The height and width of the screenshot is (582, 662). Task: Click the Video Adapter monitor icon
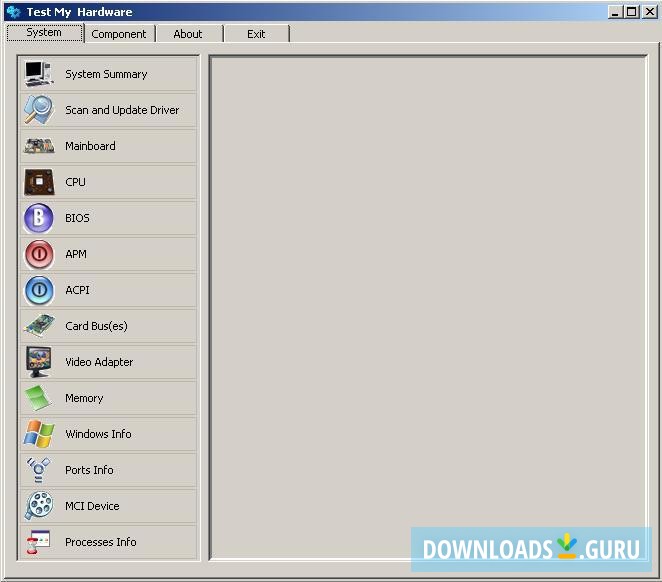tap(38, 362)
